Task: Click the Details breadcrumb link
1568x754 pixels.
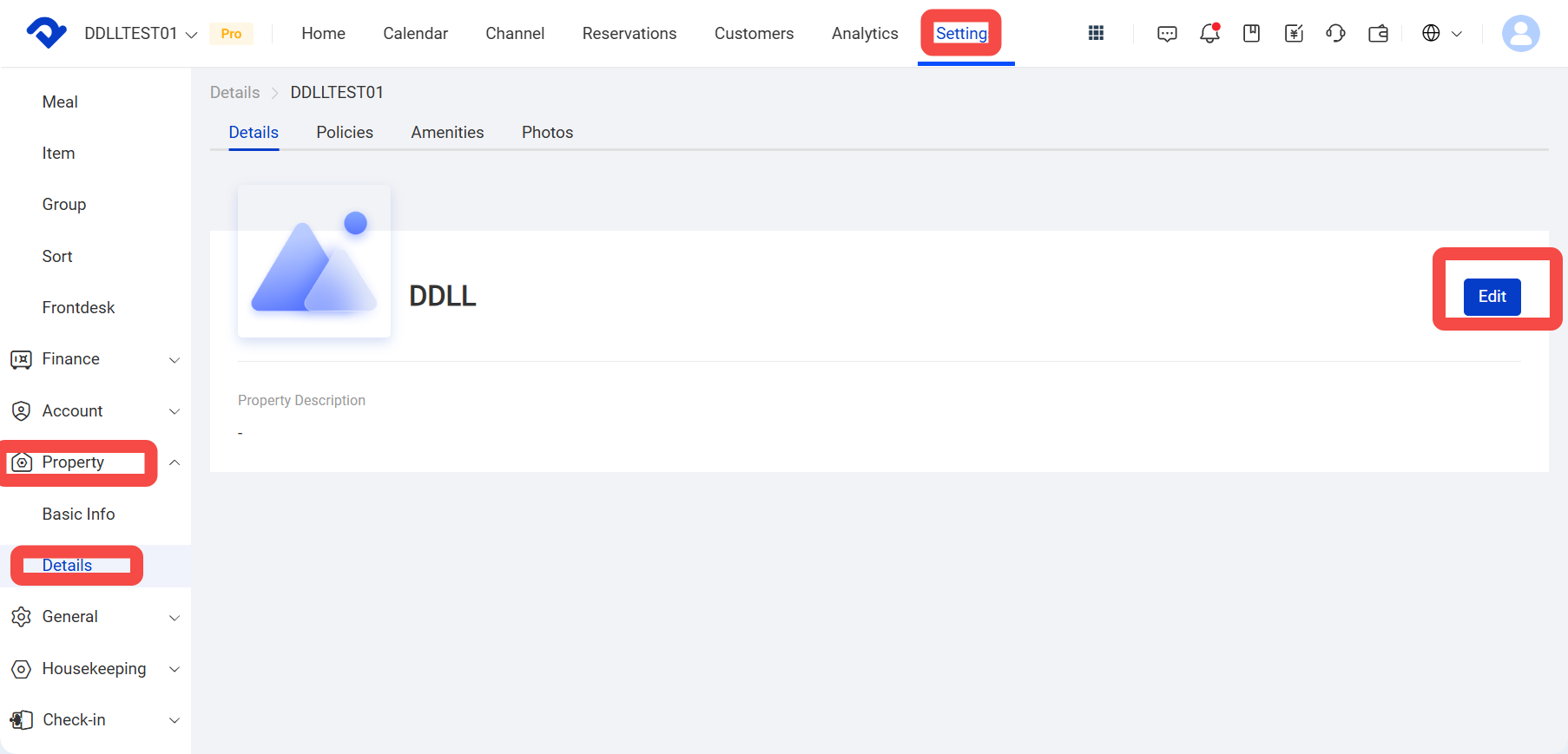Action: [234, 92]
